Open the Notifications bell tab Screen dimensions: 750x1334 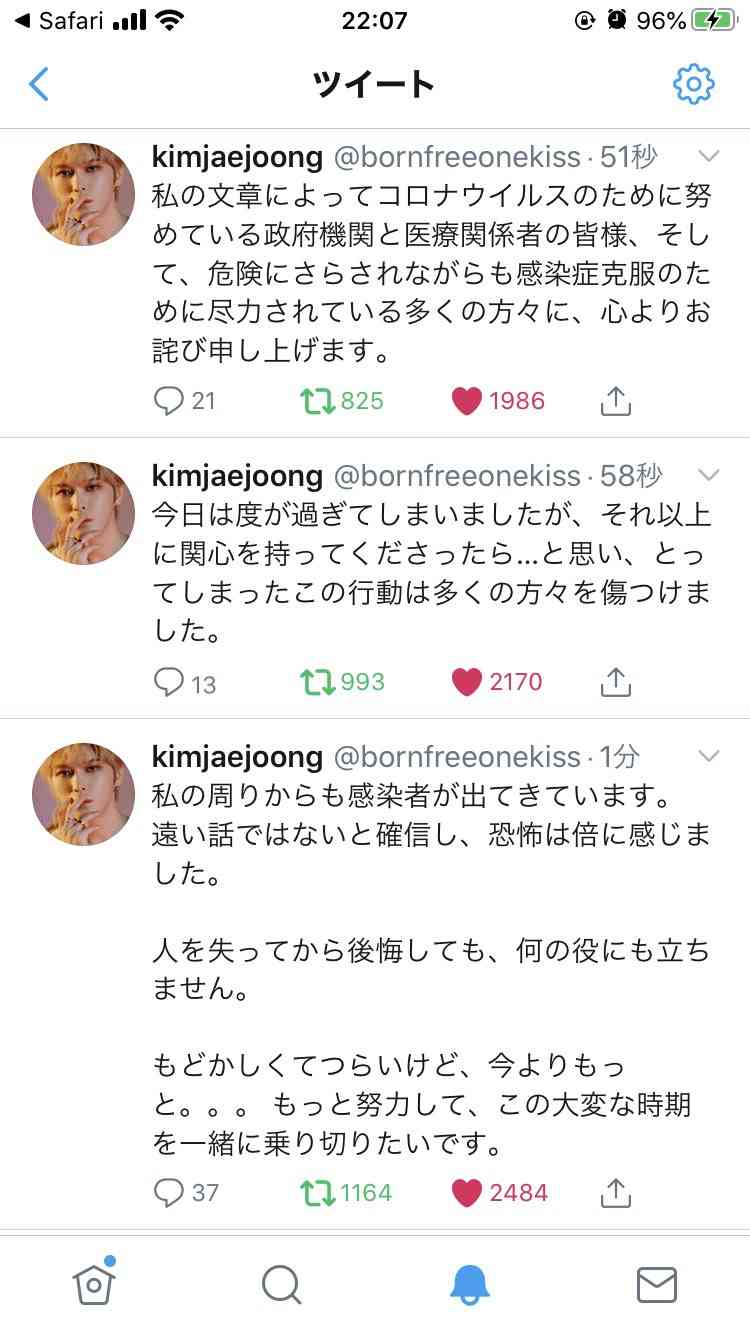(468, 1287)
